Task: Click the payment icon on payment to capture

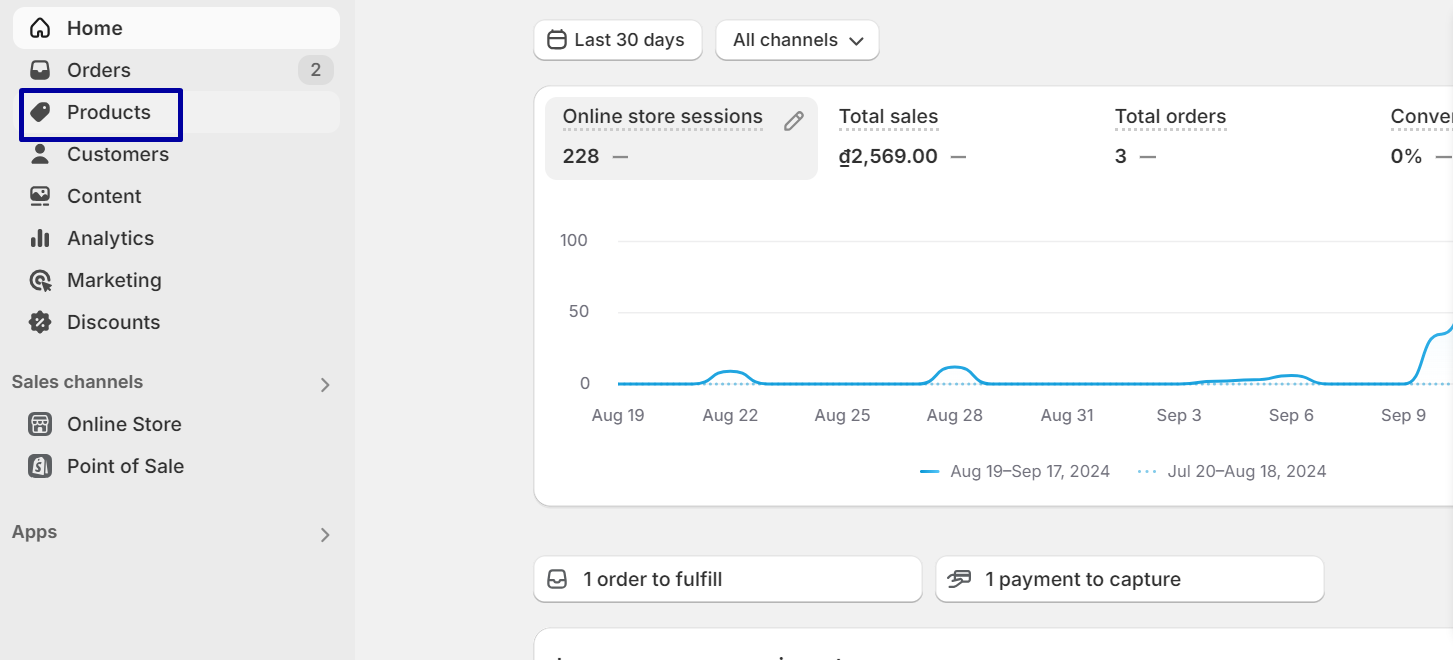Action: [960, 579]
